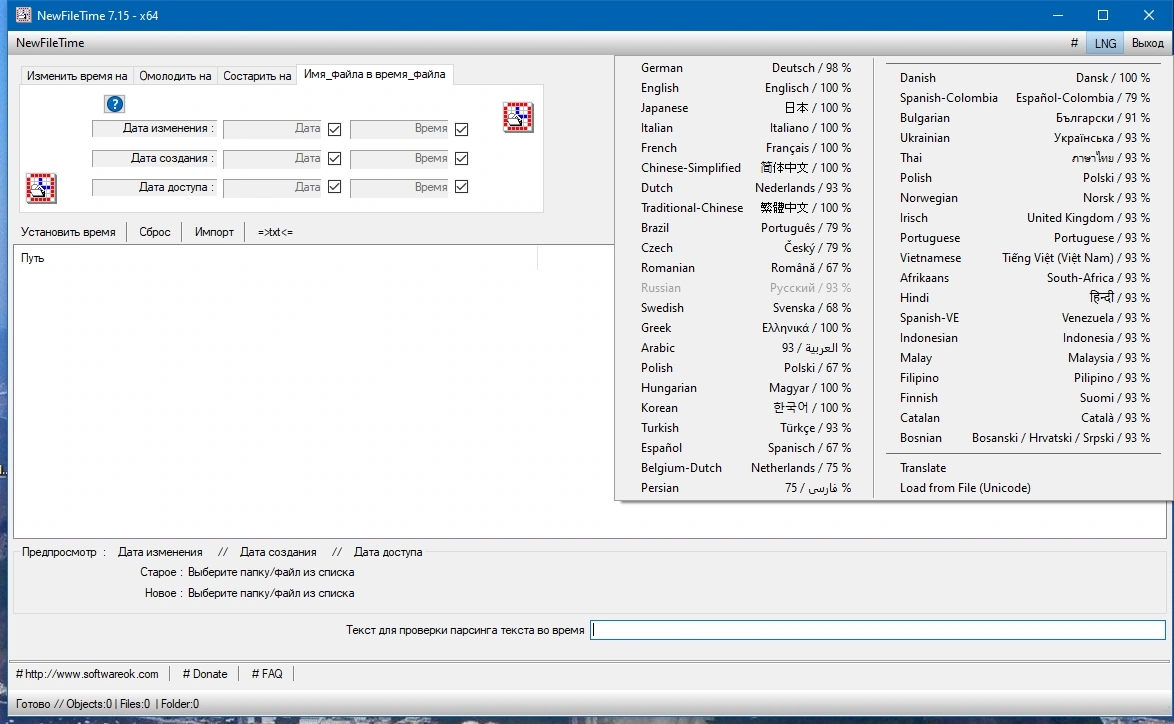Viewport: 1174px width, 724px height.
Task: Toggle the Дата checkbox for Дата изменения
Action: (335, 130)
